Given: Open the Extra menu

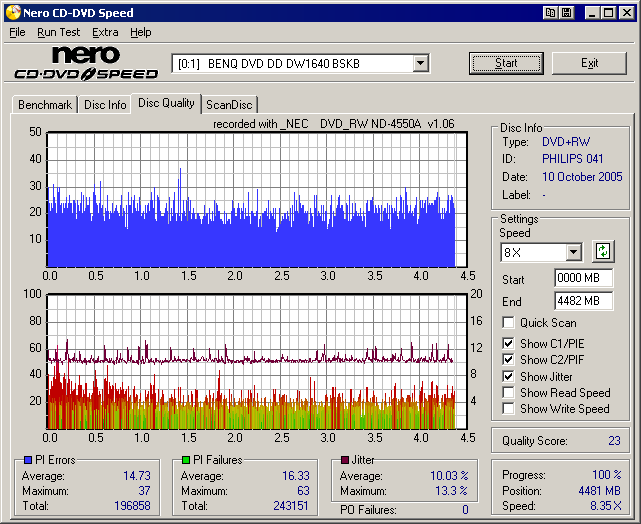Looking at the screenshot, I should 105,32.
